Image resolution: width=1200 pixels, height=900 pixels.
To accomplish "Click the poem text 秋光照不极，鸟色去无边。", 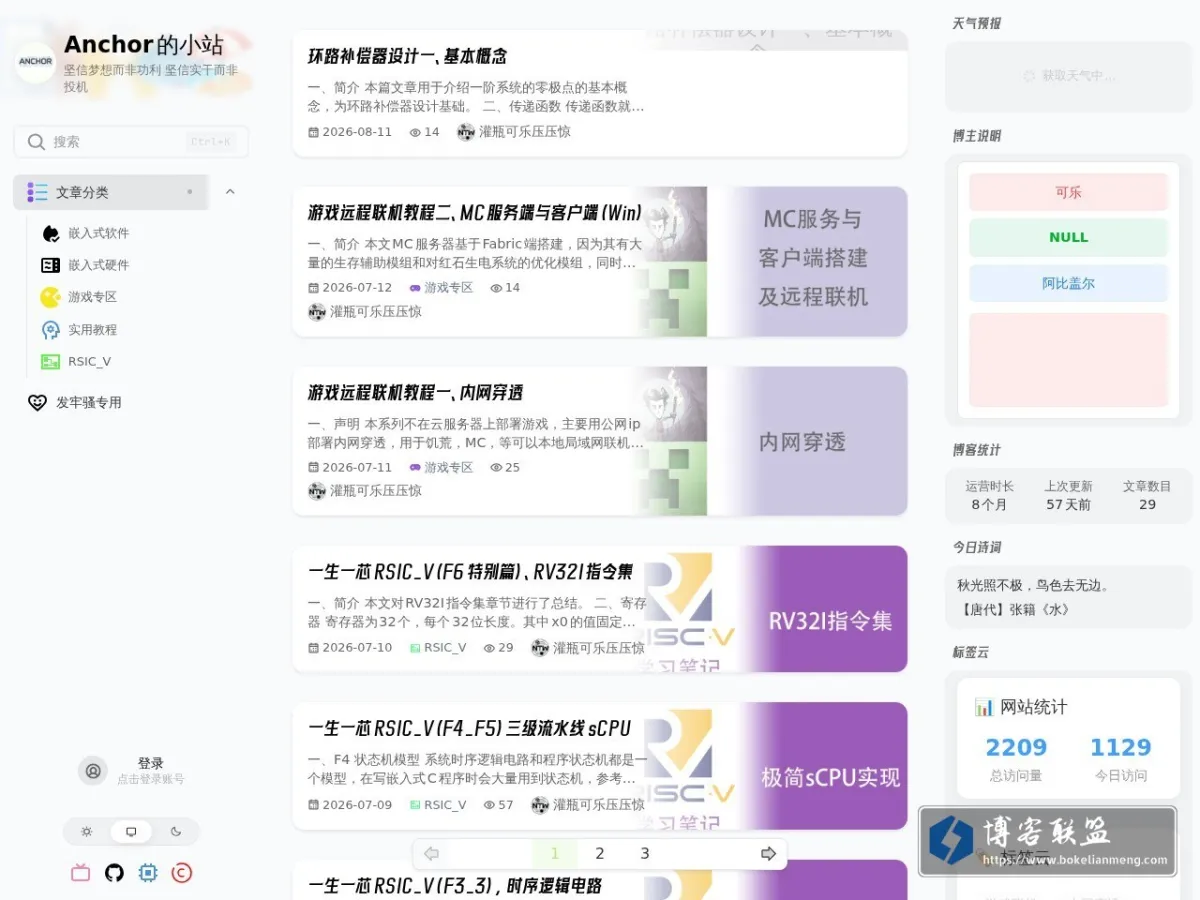I will [1033, 586].
